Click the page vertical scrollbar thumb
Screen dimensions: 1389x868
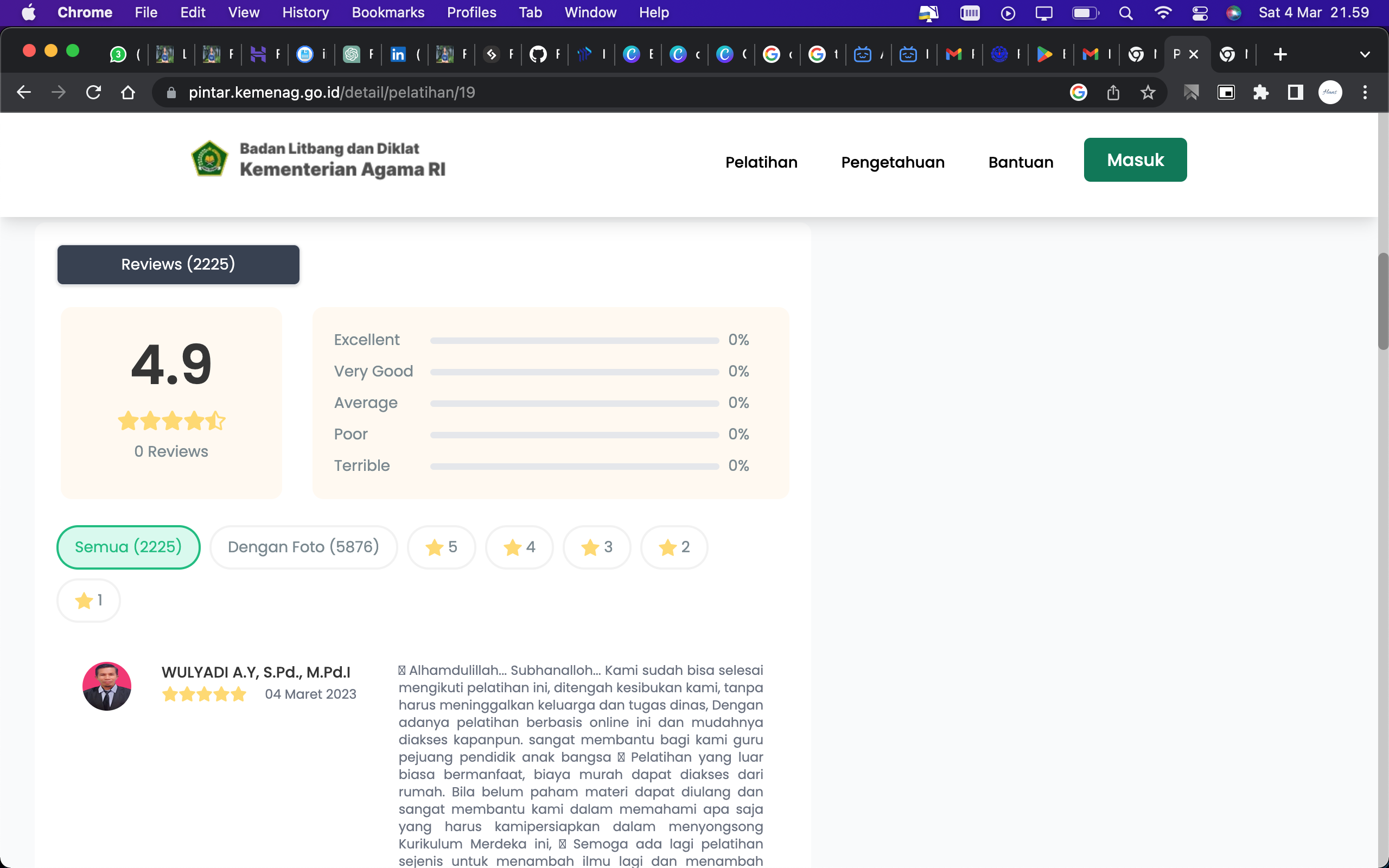(1382, 302)
